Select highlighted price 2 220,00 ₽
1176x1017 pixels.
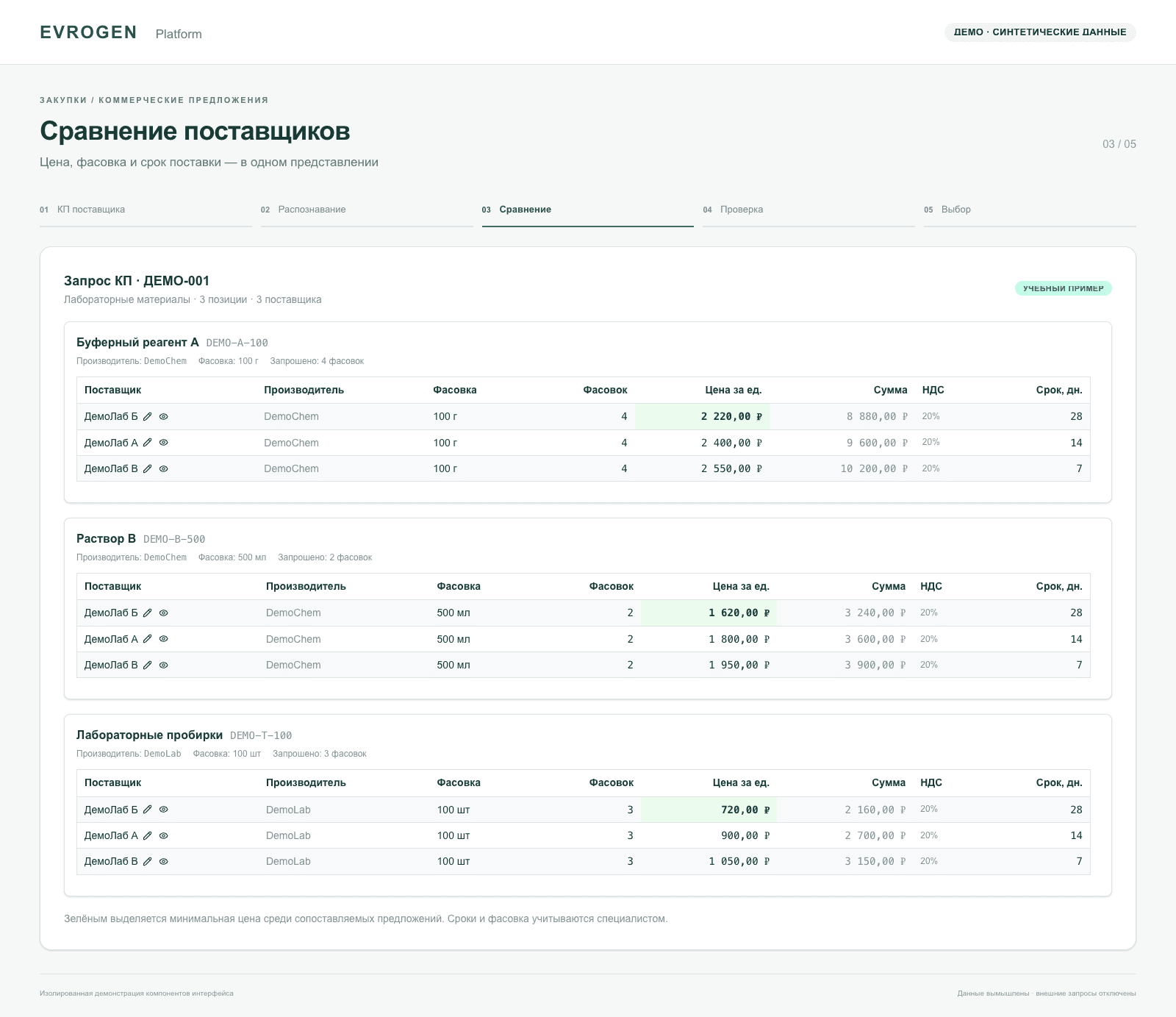click(x=702, y=416)
